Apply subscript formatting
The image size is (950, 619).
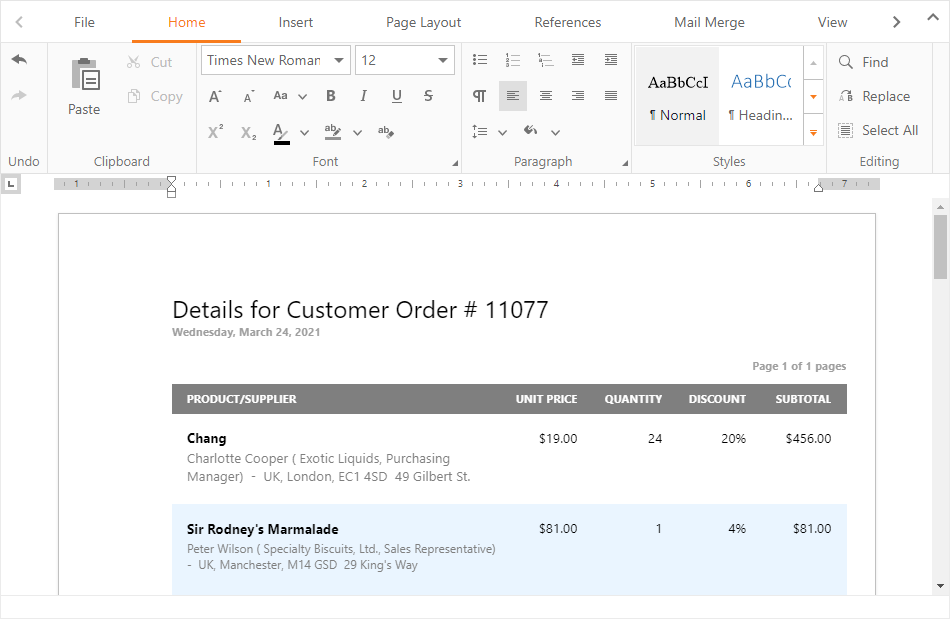249,131
